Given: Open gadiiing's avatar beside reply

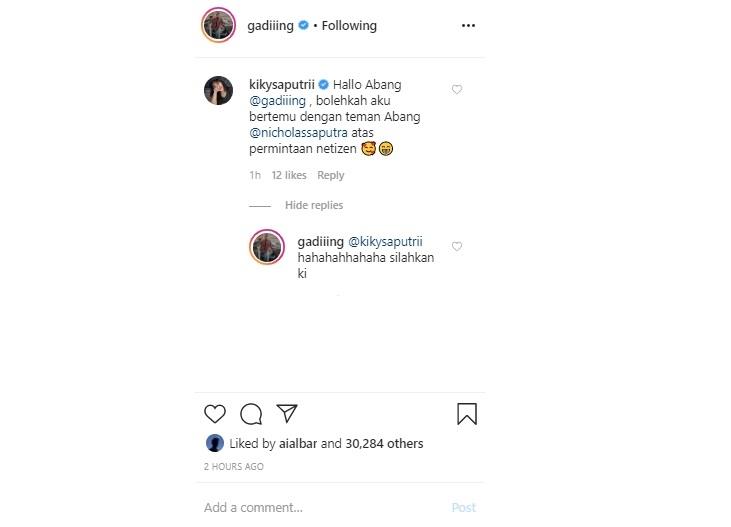Looking at the screenshot, I should click(267, 246).
